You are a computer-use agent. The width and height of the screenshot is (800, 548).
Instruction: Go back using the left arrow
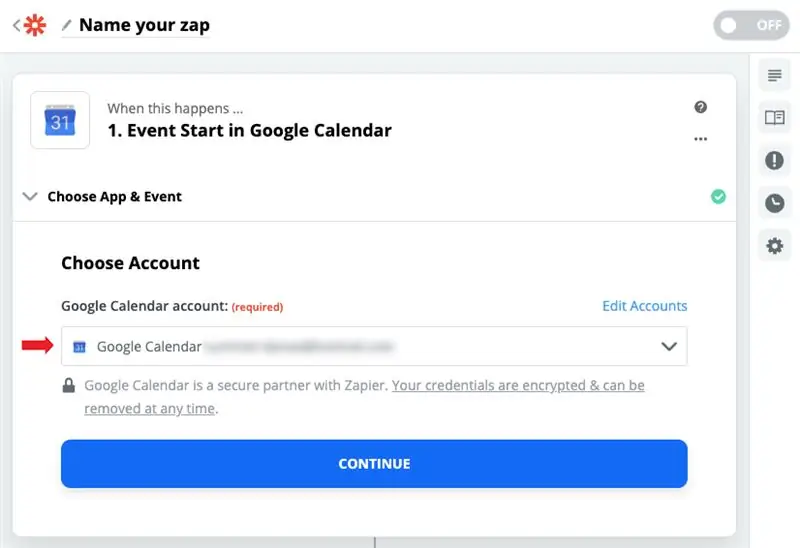tap(16, 25)
